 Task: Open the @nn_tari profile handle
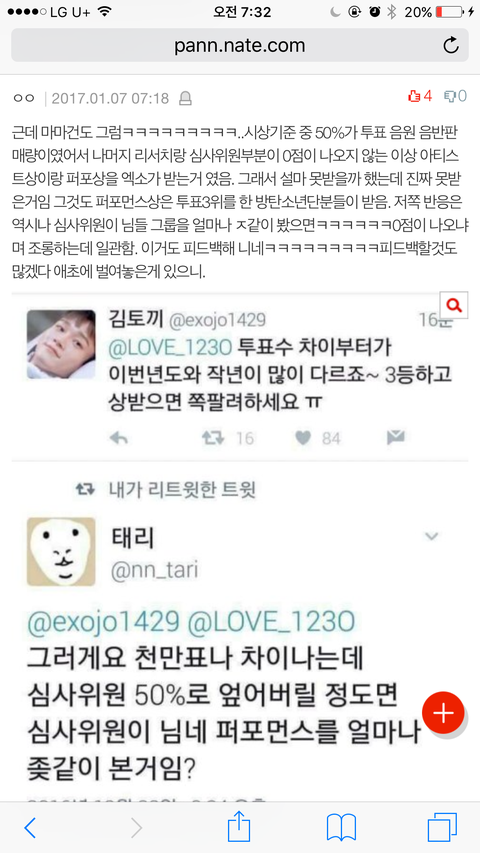(155, 570)
